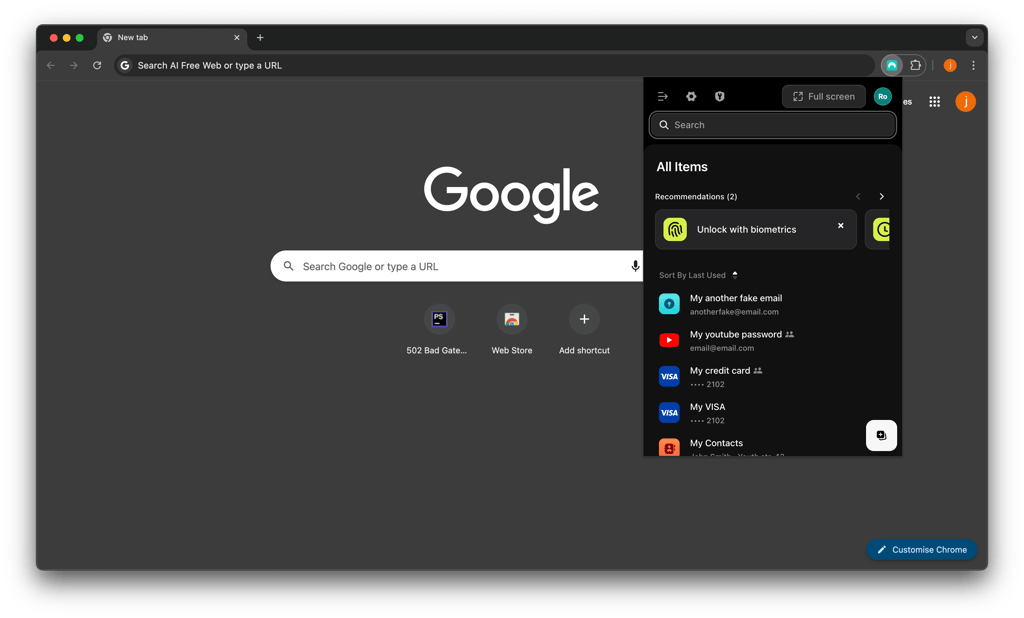Screen dimensions: 1024x618
Task: Toggle the extension sidebar menu icon
Action: pyautogui.click(x=663, y=97)
